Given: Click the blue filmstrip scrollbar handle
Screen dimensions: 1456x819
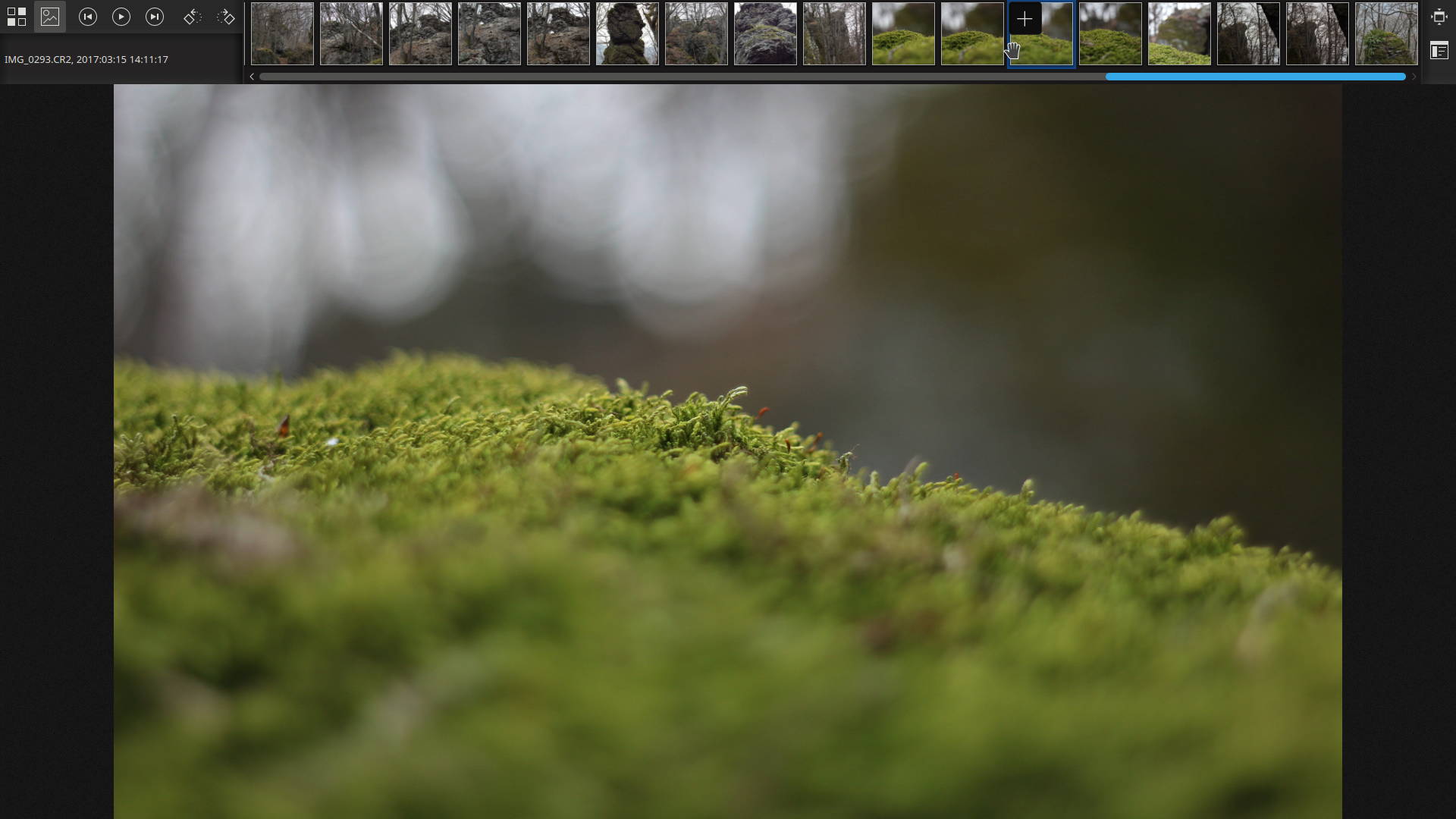Looking at the screenshot, I should (x=1255, y=77).
